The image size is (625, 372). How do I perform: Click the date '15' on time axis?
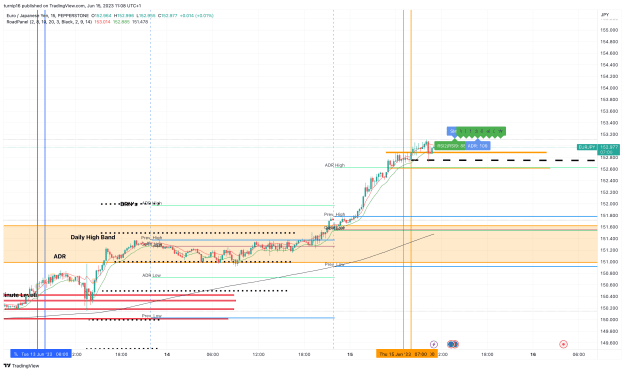click(350, 354)
